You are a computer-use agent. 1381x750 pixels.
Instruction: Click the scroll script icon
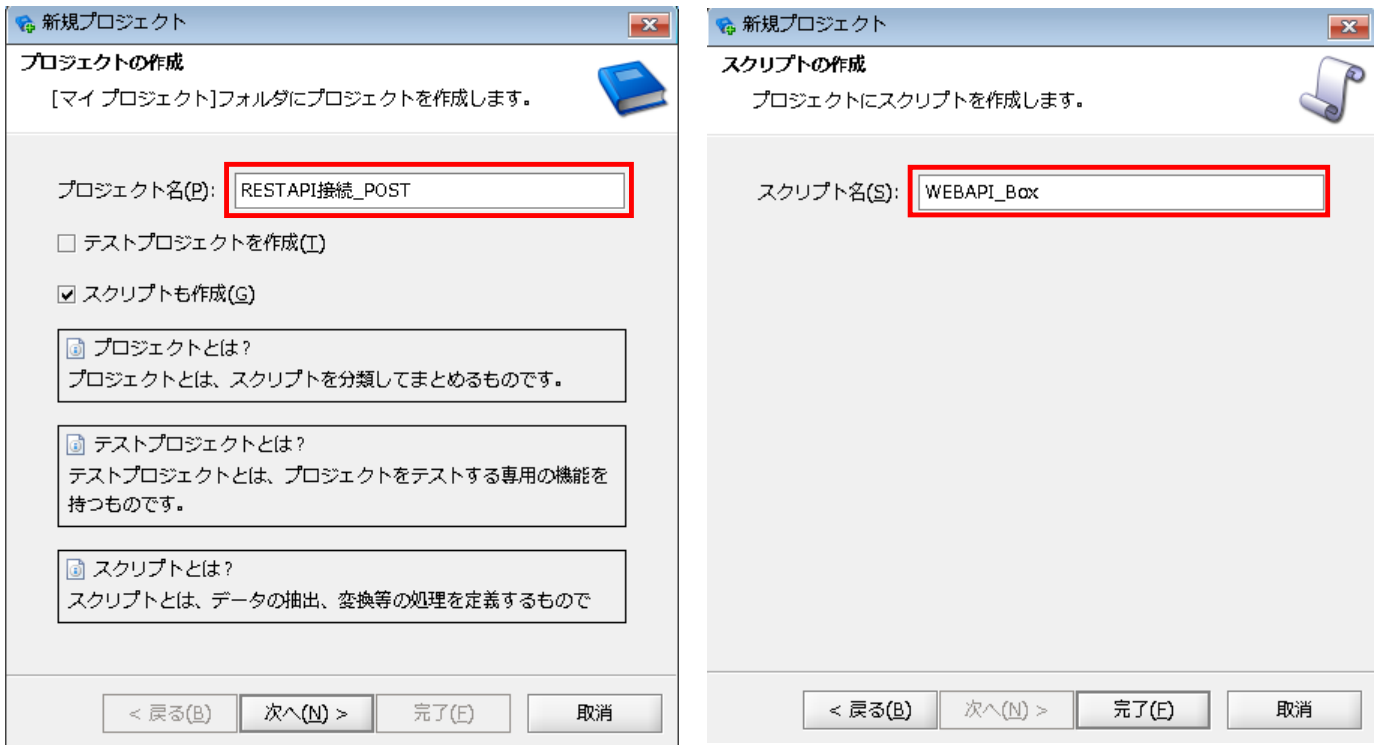click(x=1332, y=89)
